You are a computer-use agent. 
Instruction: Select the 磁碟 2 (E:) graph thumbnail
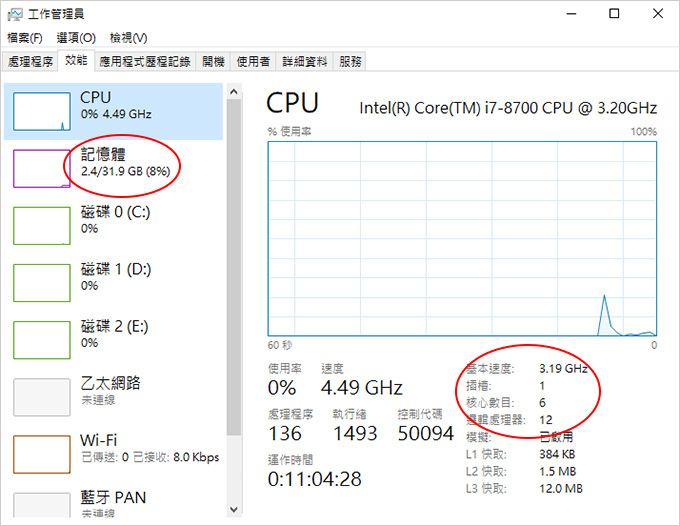click(x=42, y=340)
